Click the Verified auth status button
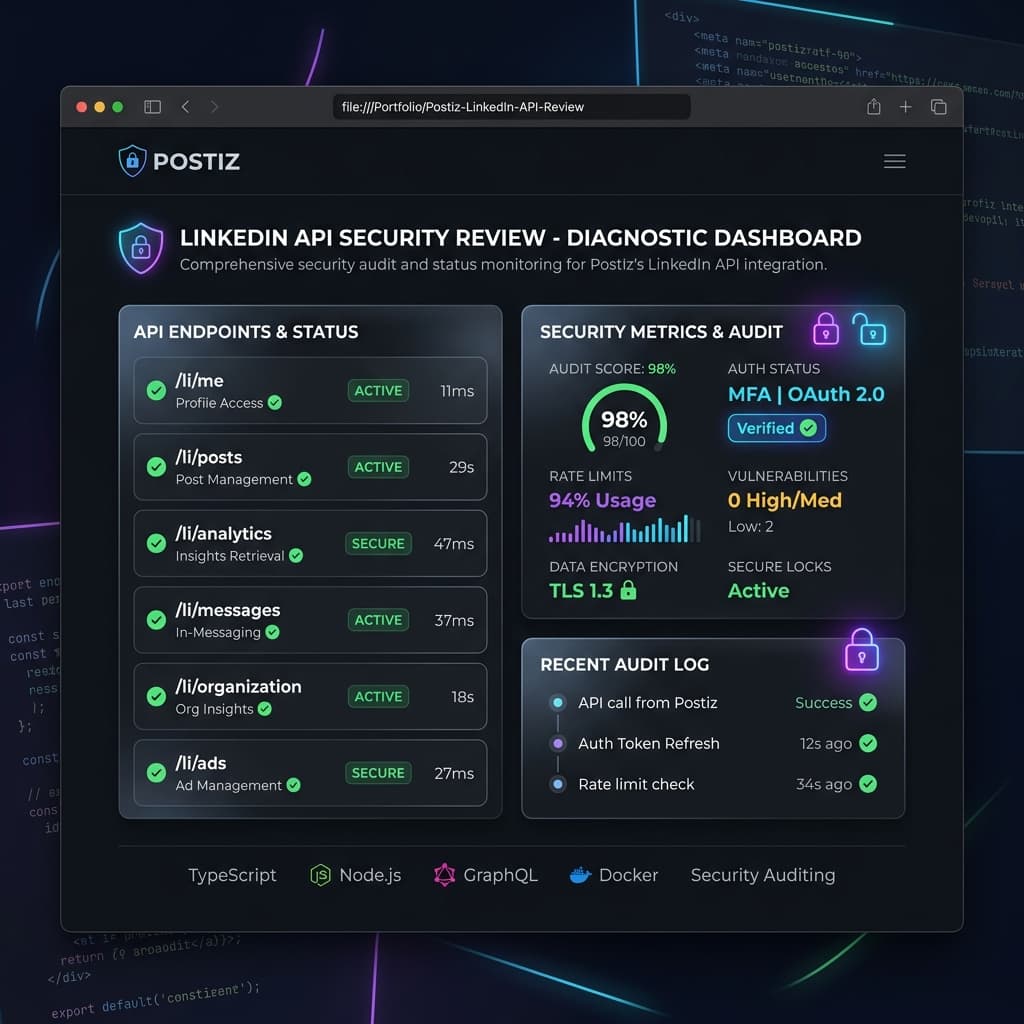Viewport: 1024px width, 1024px height. pos(776,428)
